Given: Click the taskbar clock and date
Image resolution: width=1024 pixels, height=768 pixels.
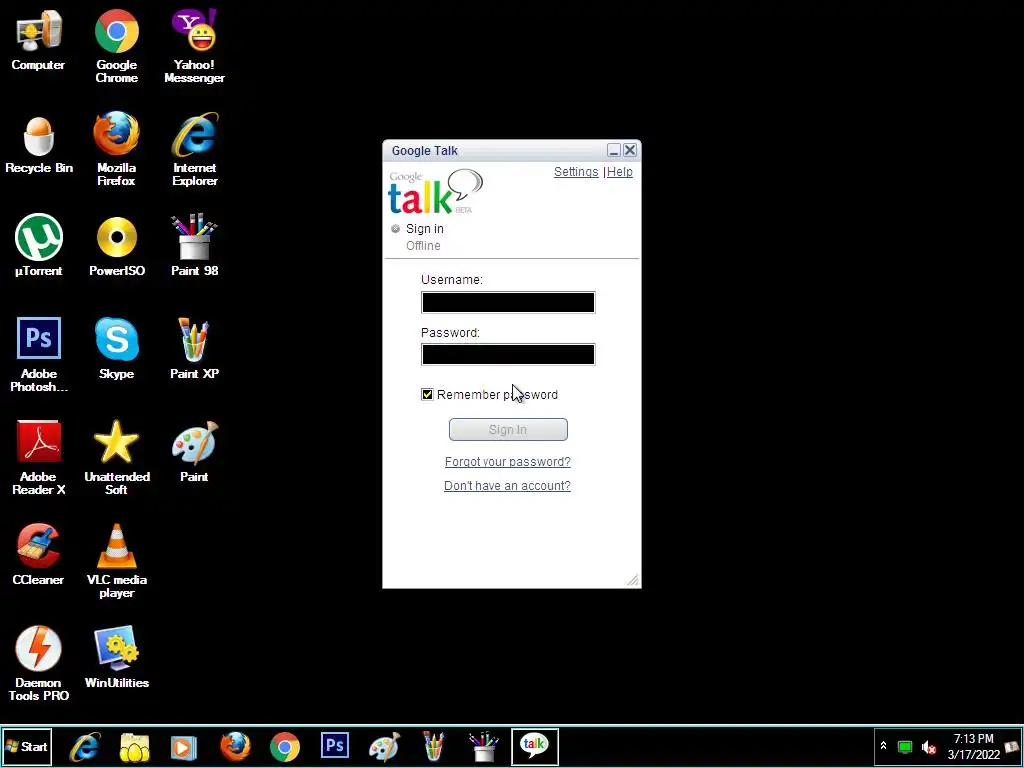Looking at the screenshot, I should (x=974, y=746).
